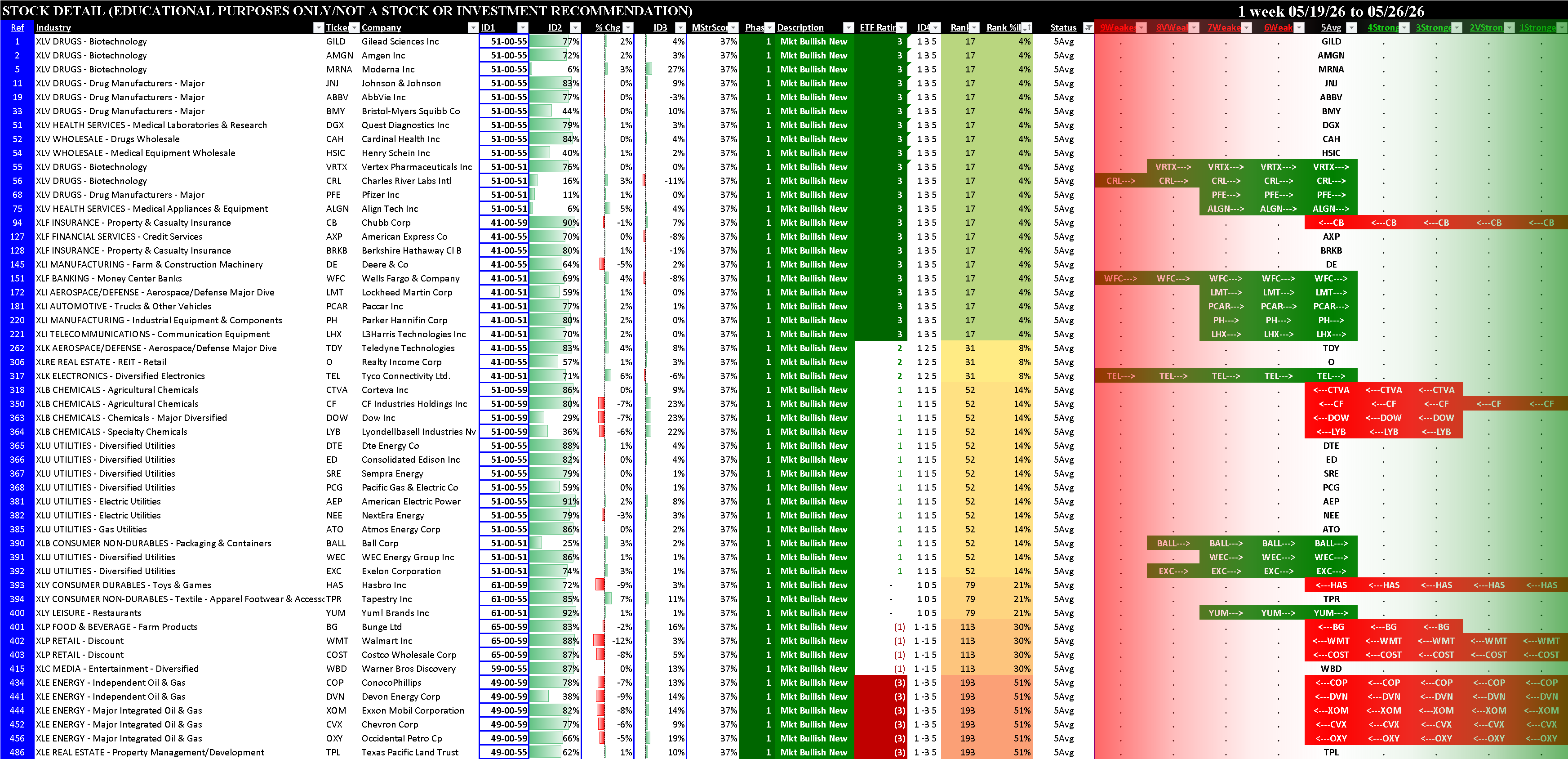
Task: Open the Rank %ile sort-ascending filter icon
Action: click(x=1027, y=27)
